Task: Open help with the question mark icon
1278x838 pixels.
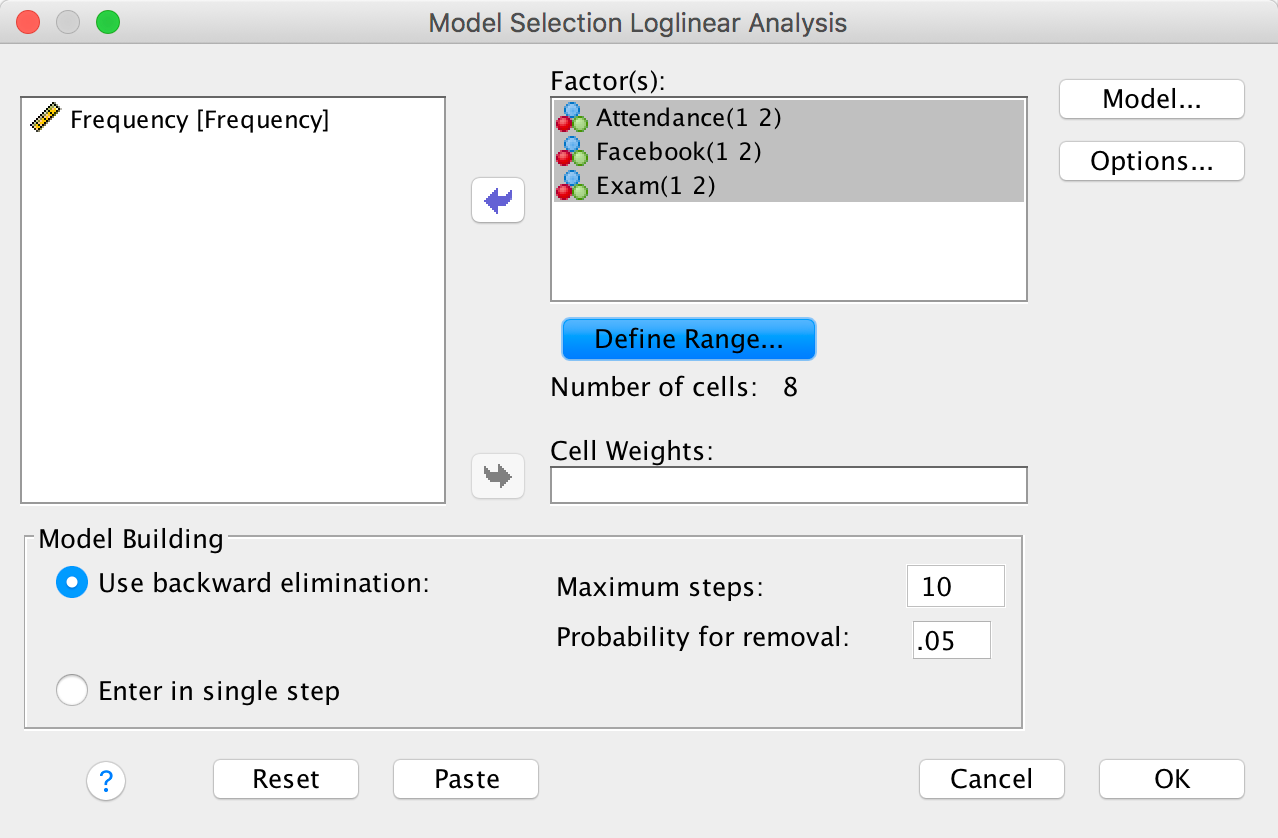Action: [106, 780]
